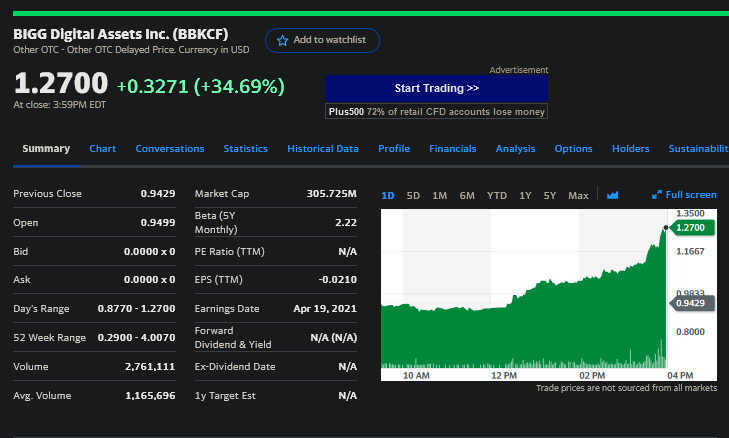Open the Full screen chart link

point(690,195)
